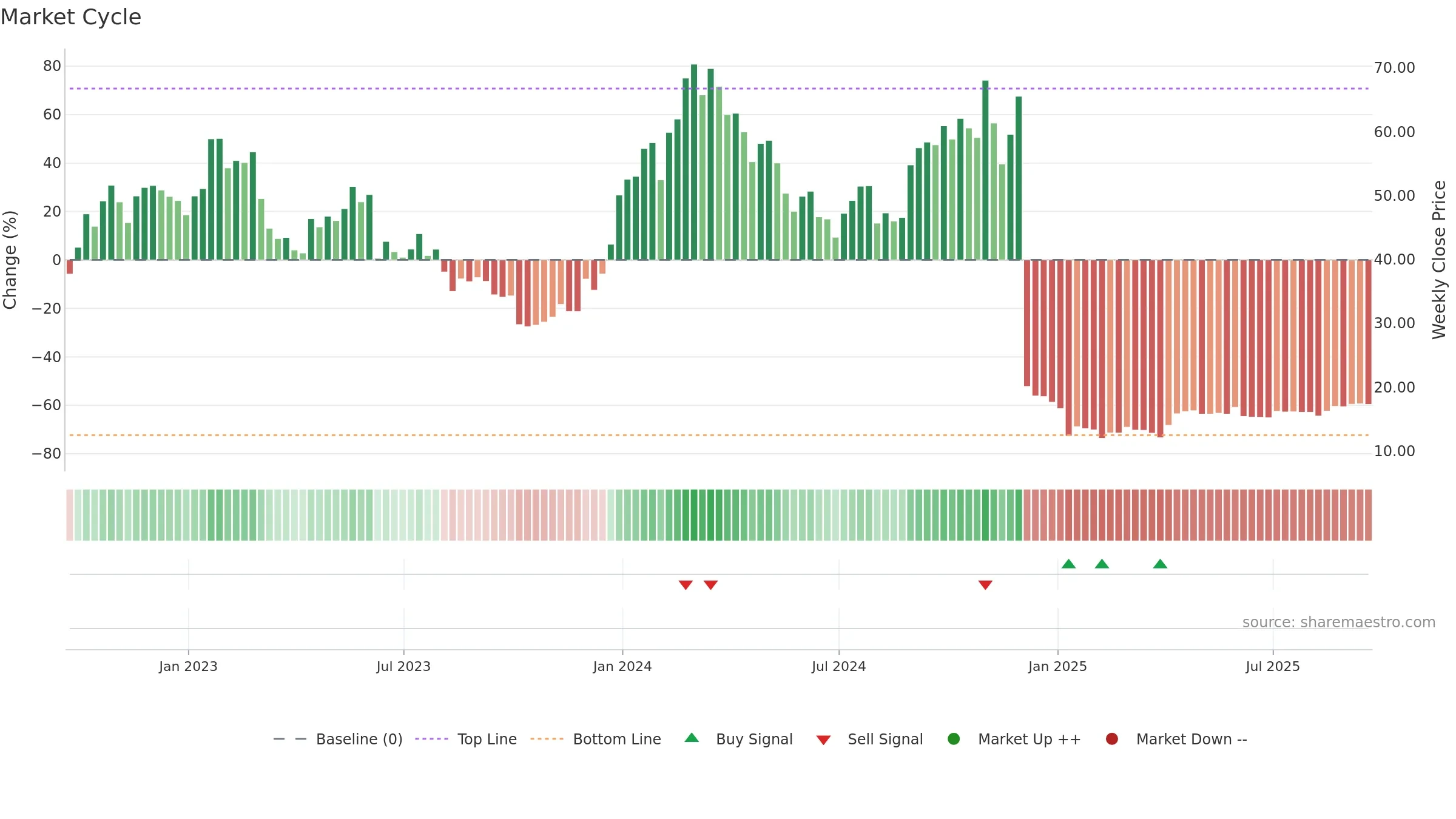Click the Jul 2024 axis label
This screenshot has width=1456, height=819.
[x=838, y=667]
